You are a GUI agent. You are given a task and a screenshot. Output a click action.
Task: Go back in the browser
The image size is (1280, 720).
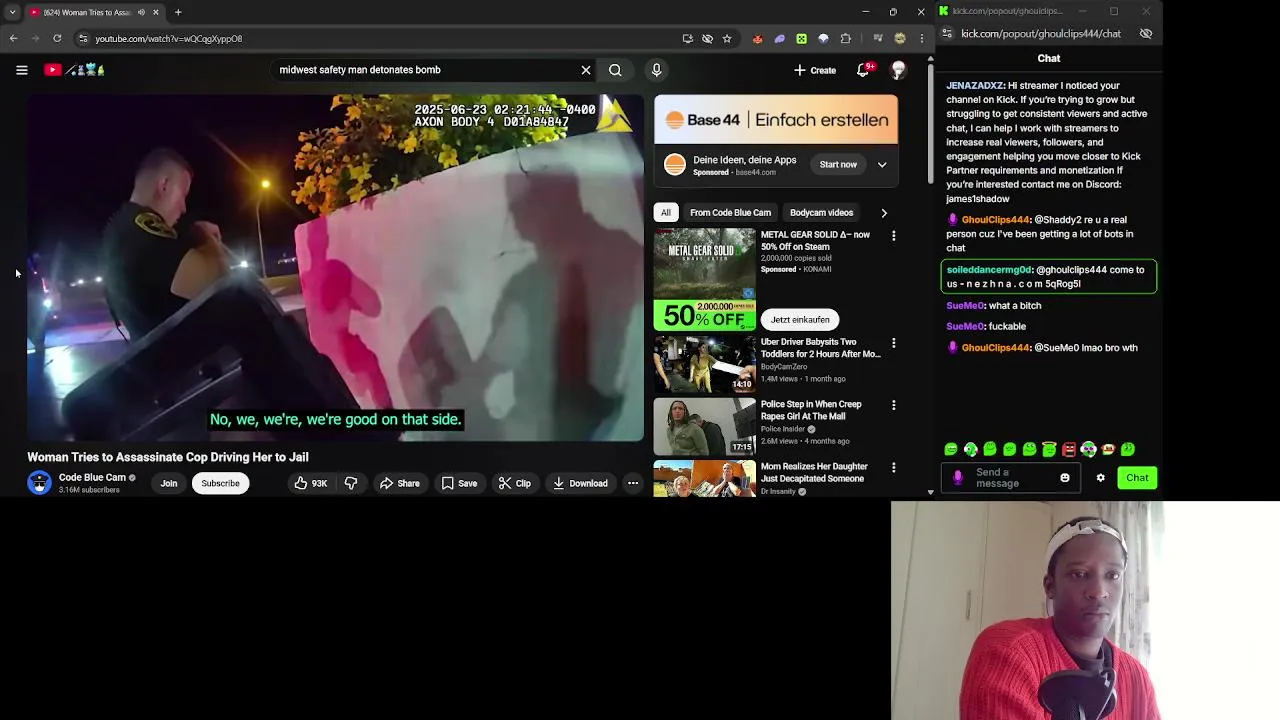tap(13, 38)
